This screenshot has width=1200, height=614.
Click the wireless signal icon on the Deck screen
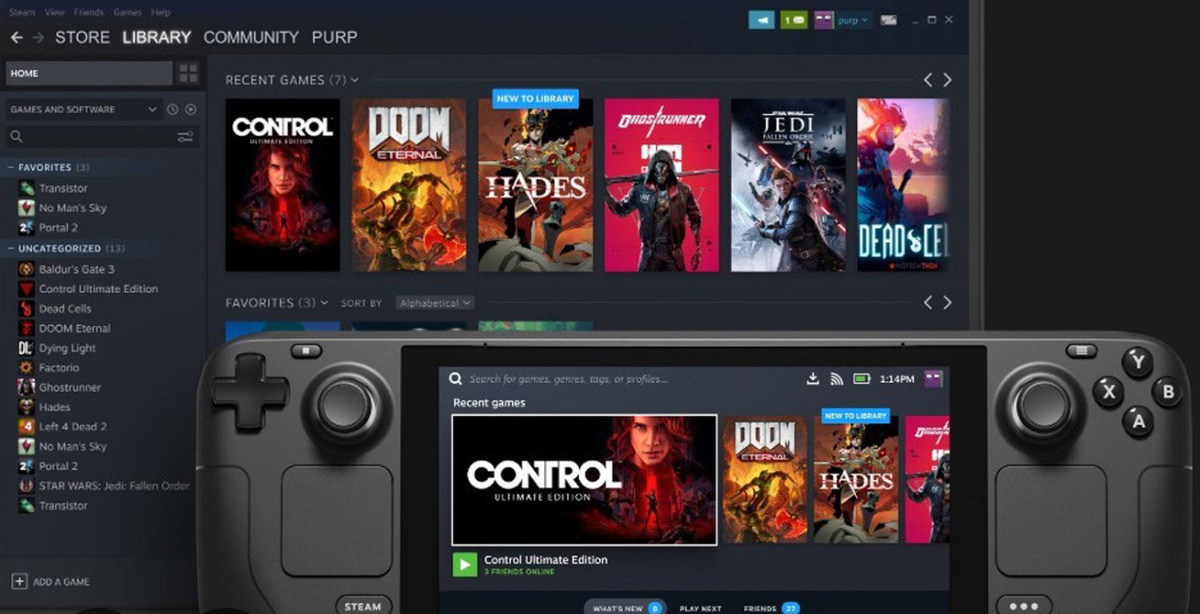tap(837, 379)
